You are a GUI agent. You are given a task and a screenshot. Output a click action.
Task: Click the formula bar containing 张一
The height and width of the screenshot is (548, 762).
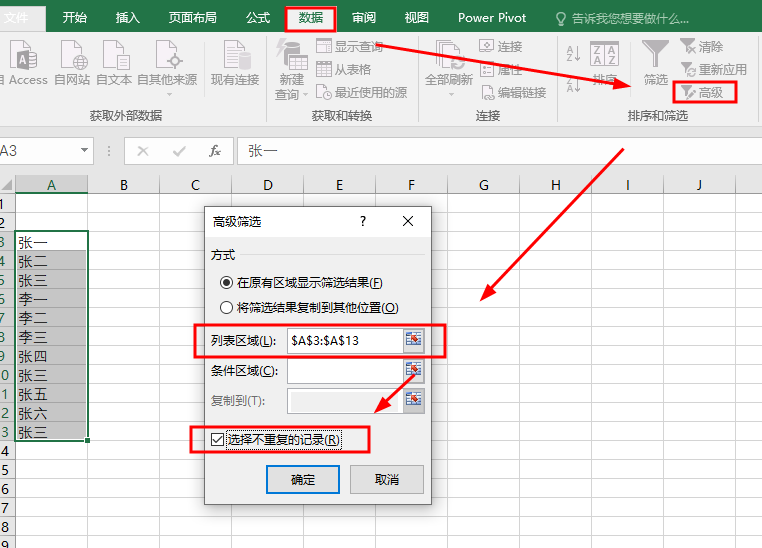tap(500, 151)
